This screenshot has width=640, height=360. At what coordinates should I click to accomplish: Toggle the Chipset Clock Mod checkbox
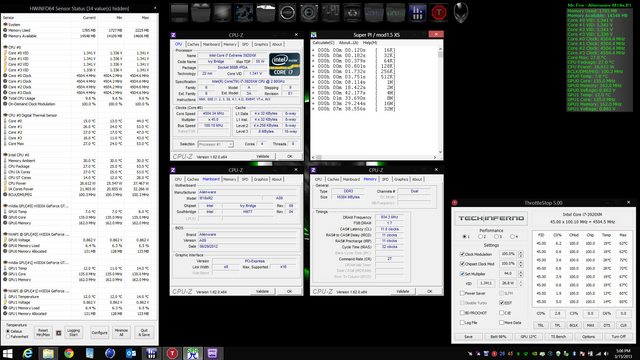[462, 264]
